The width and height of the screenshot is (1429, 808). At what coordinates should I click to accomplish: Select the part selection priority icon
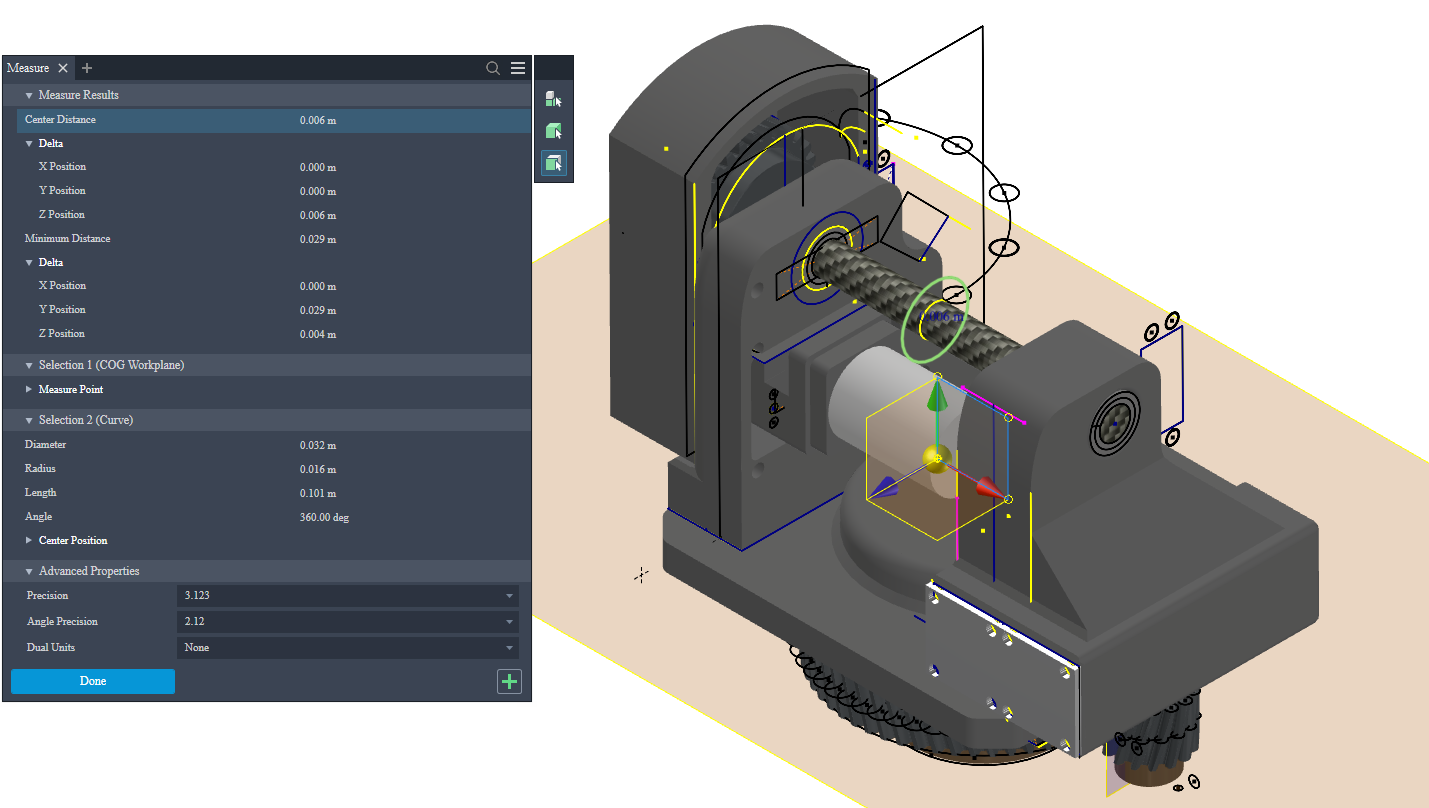[x=553, y=131]
